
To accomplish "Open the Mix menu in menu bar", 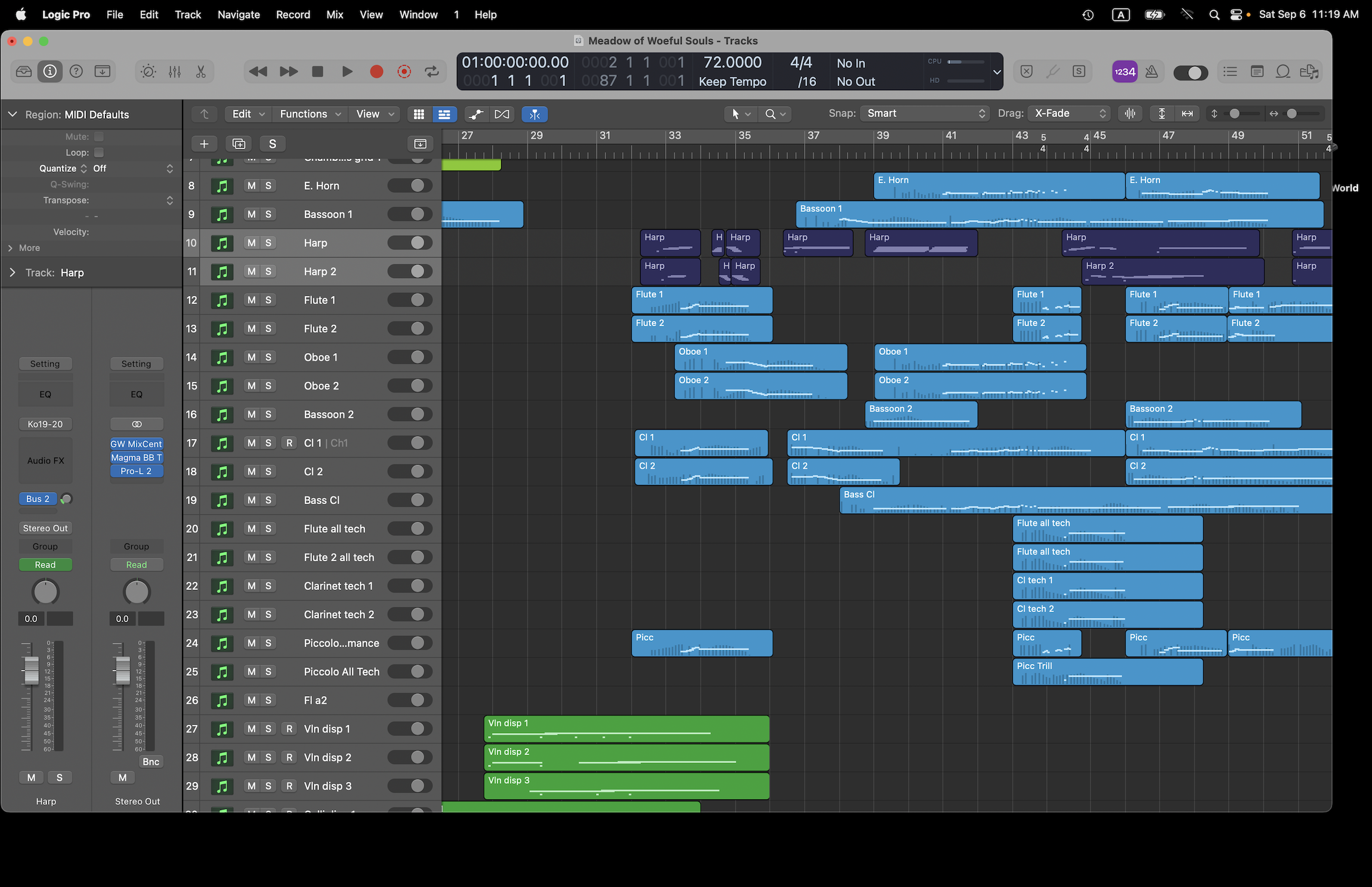I will (335, 14).
